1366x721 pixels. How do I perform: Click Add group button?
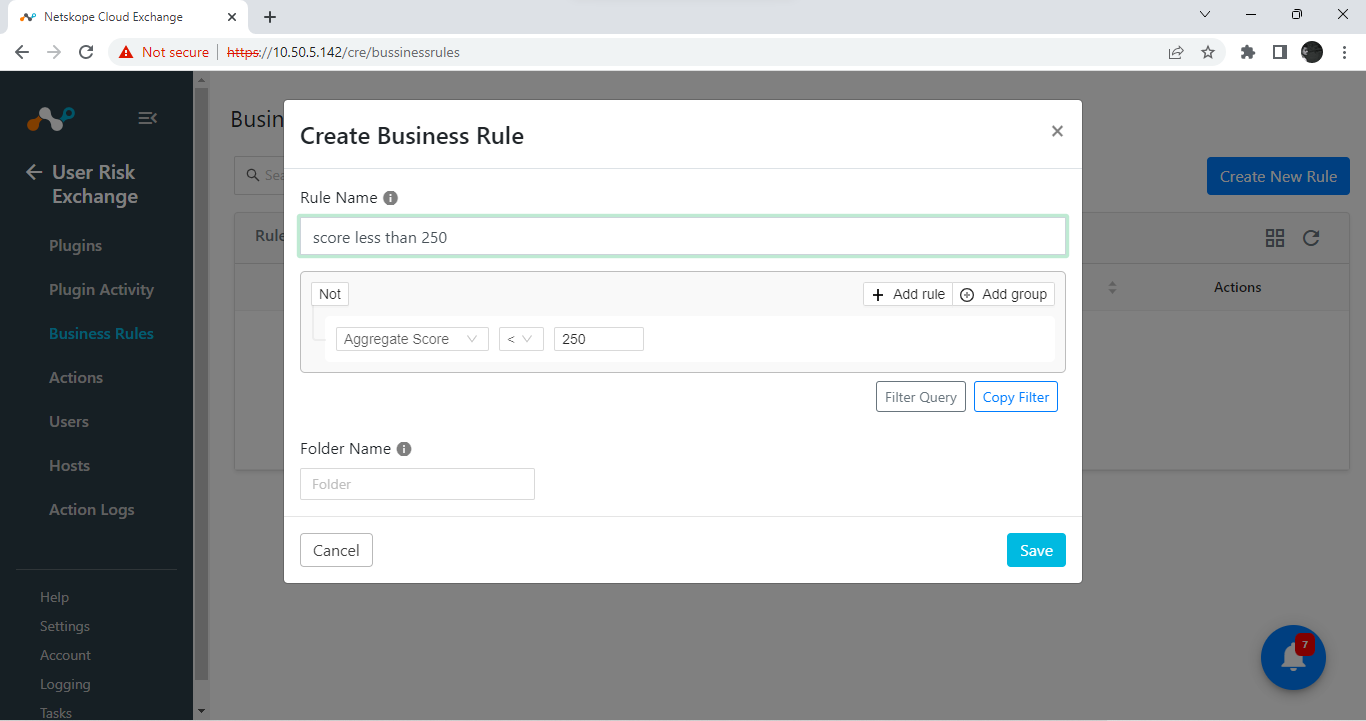pos(1003,294)
